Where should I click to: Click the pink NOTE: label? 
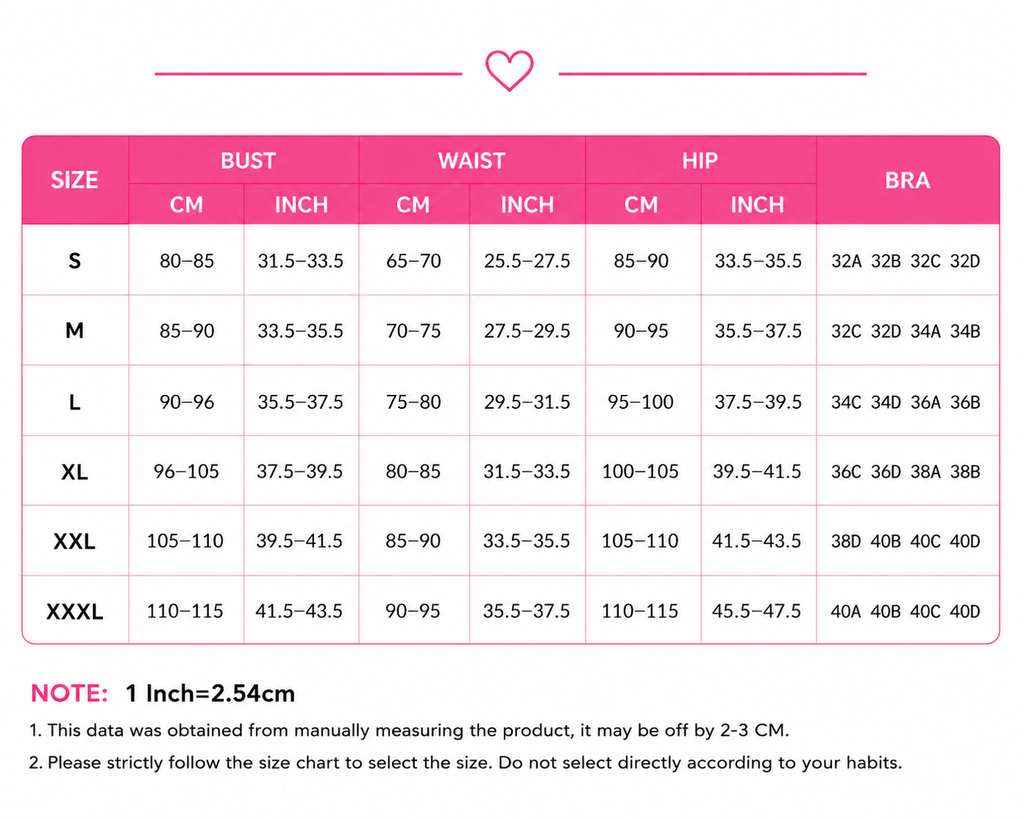click(69, 693)
